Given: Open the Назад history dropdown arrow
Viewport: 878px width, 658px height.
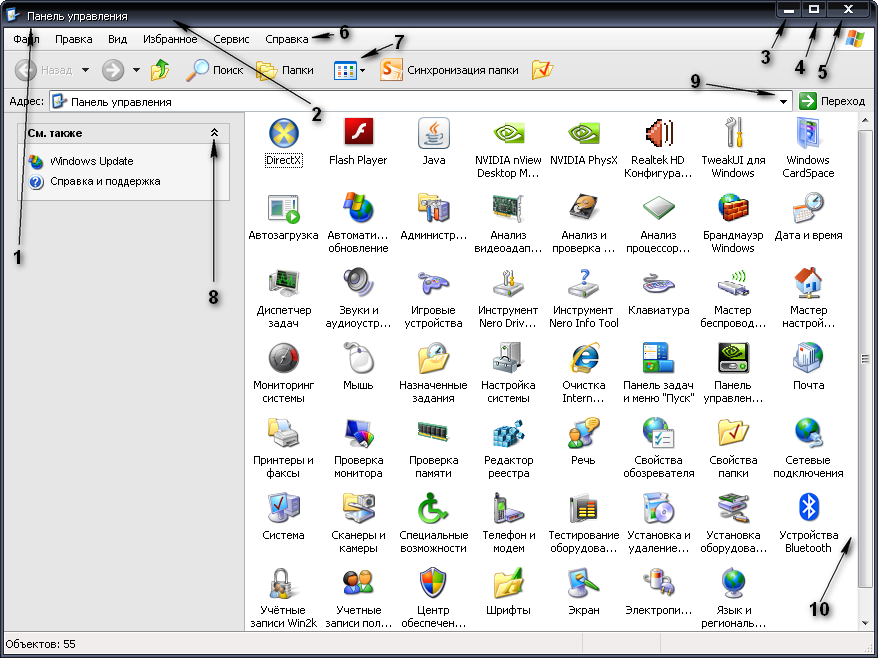Looking at the screenshot, I should coord(85,70).
